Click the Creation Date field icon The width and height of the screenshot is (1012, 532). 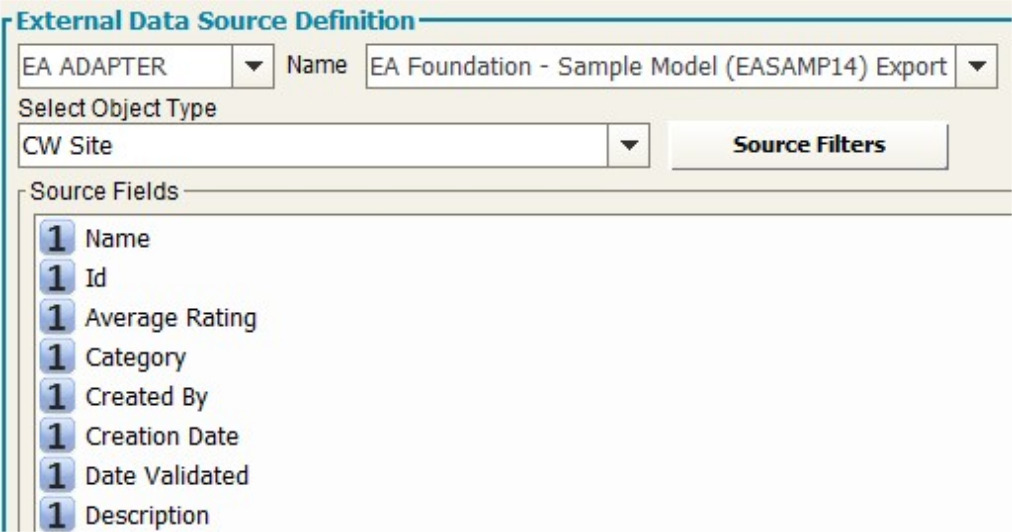pyautogui.click(x=58, y=437)
